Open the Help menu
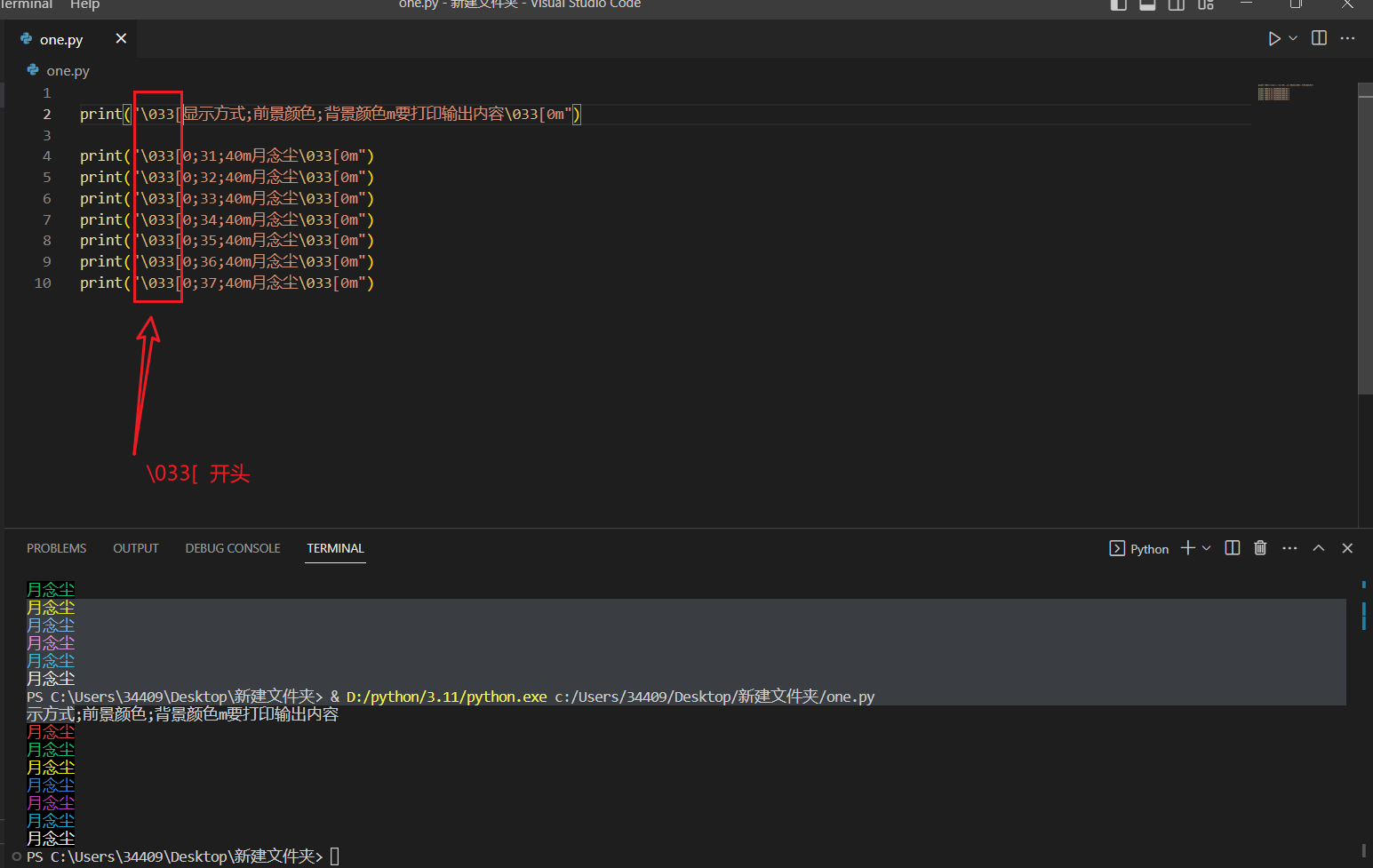Image resolution: width=1373 pixels, height=868 pixels. (84, 4)
